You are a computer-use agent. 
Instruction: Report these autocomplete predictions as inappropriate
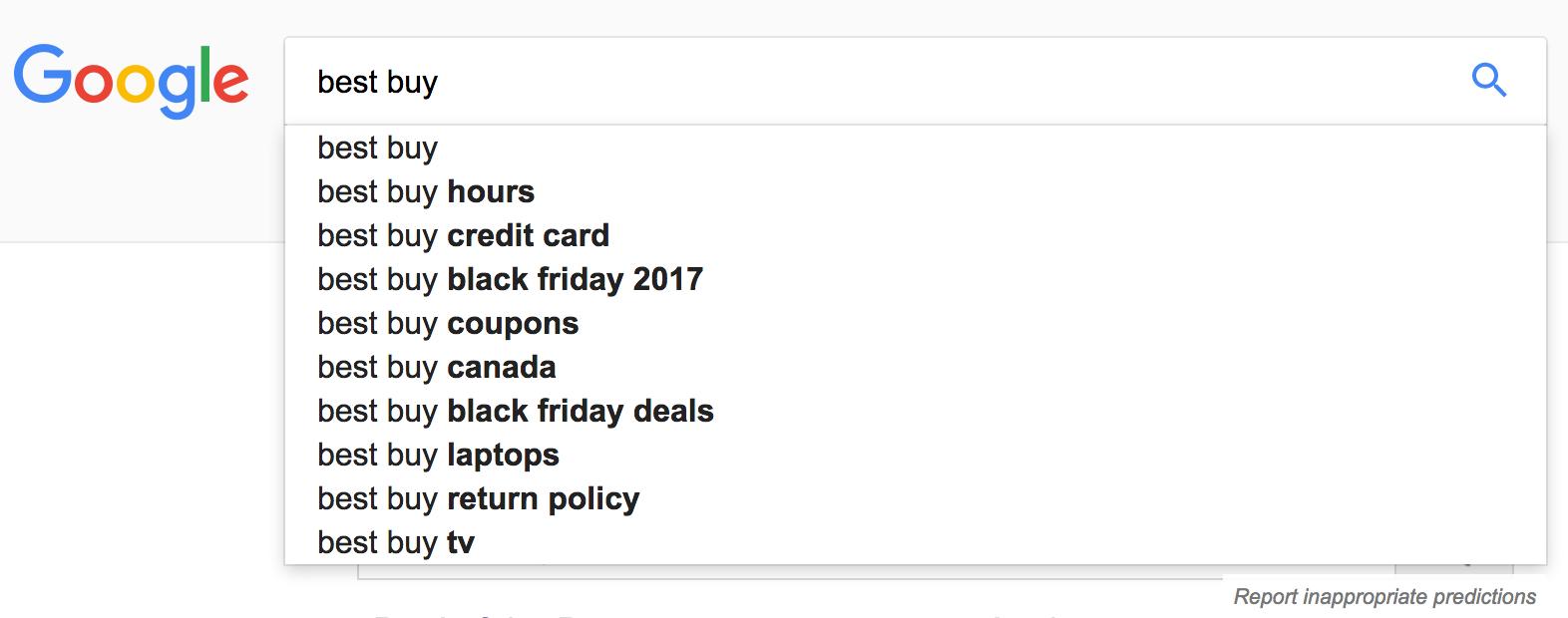1384,596
